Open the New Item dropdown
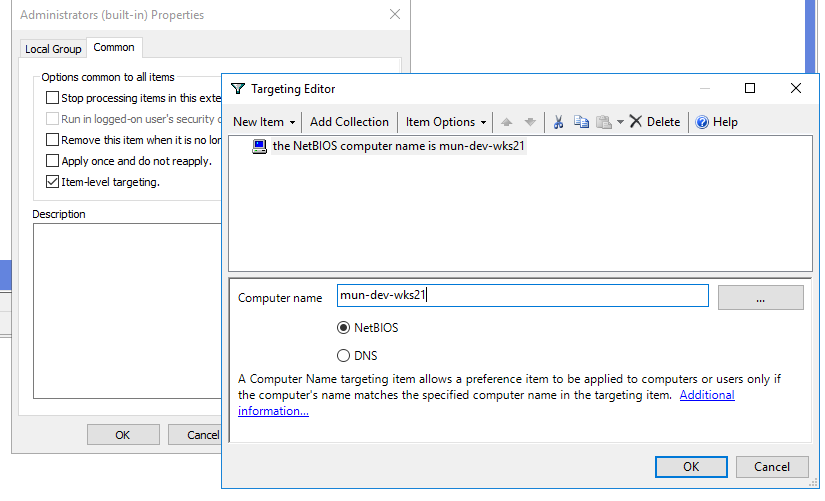825x501 pixels. (264, 122)
